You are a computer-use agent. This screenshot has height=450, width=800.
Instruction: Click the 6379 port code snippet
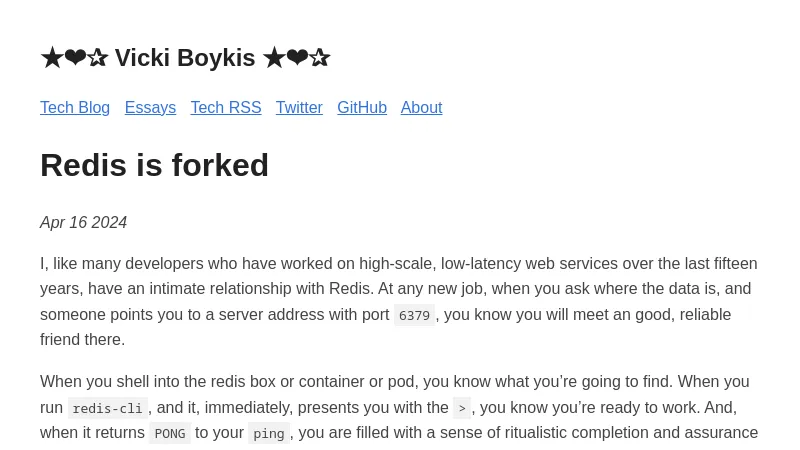(x=414, y=316)
